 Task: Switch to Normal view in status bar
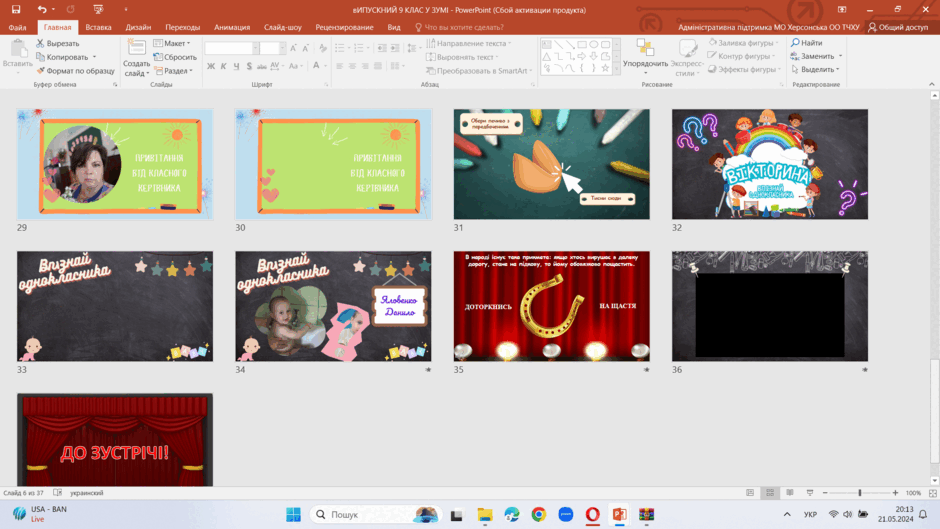point(750,492)
